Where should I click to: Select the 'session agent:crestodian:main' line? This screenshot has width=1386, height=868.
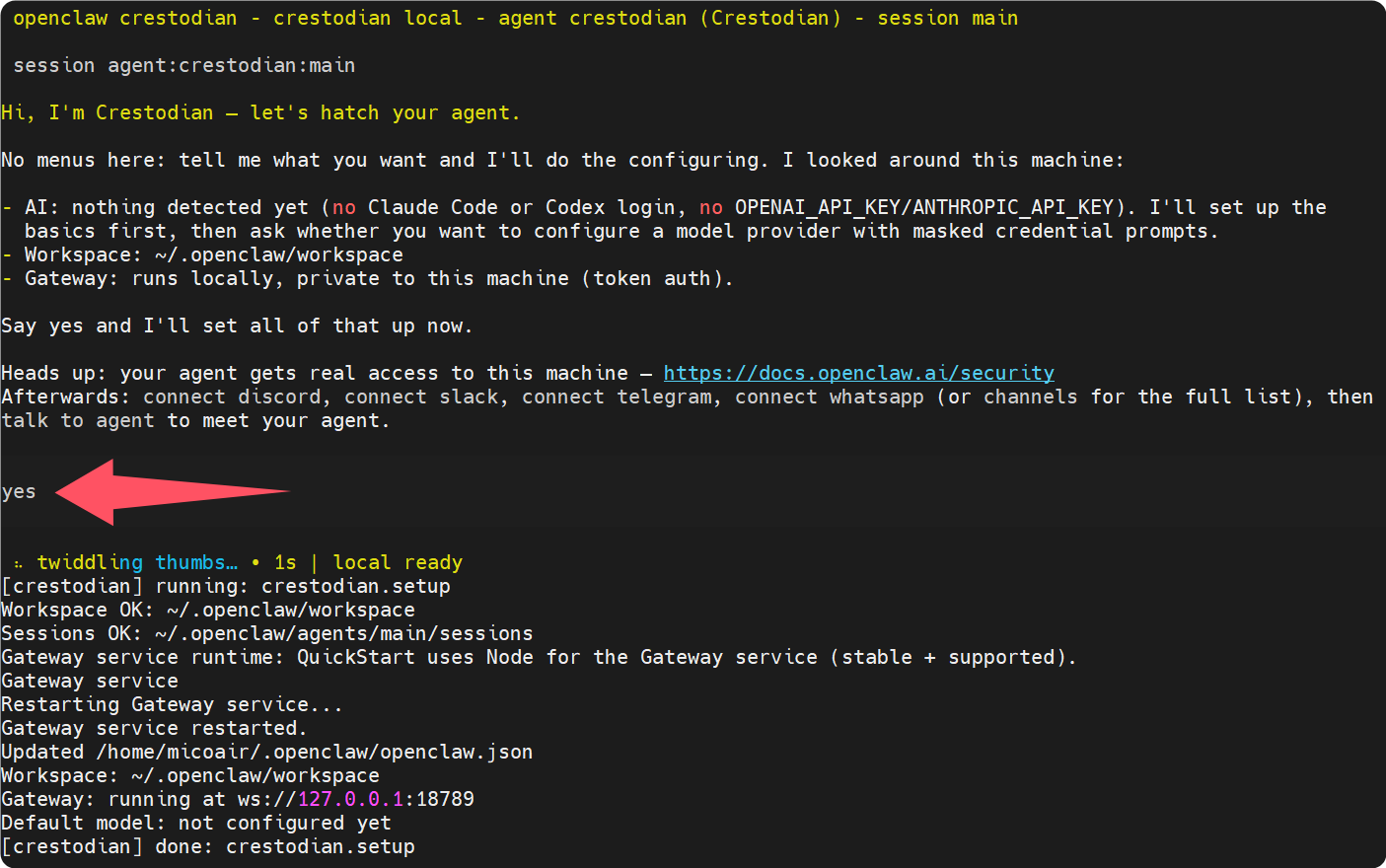(x=183, y=65)
